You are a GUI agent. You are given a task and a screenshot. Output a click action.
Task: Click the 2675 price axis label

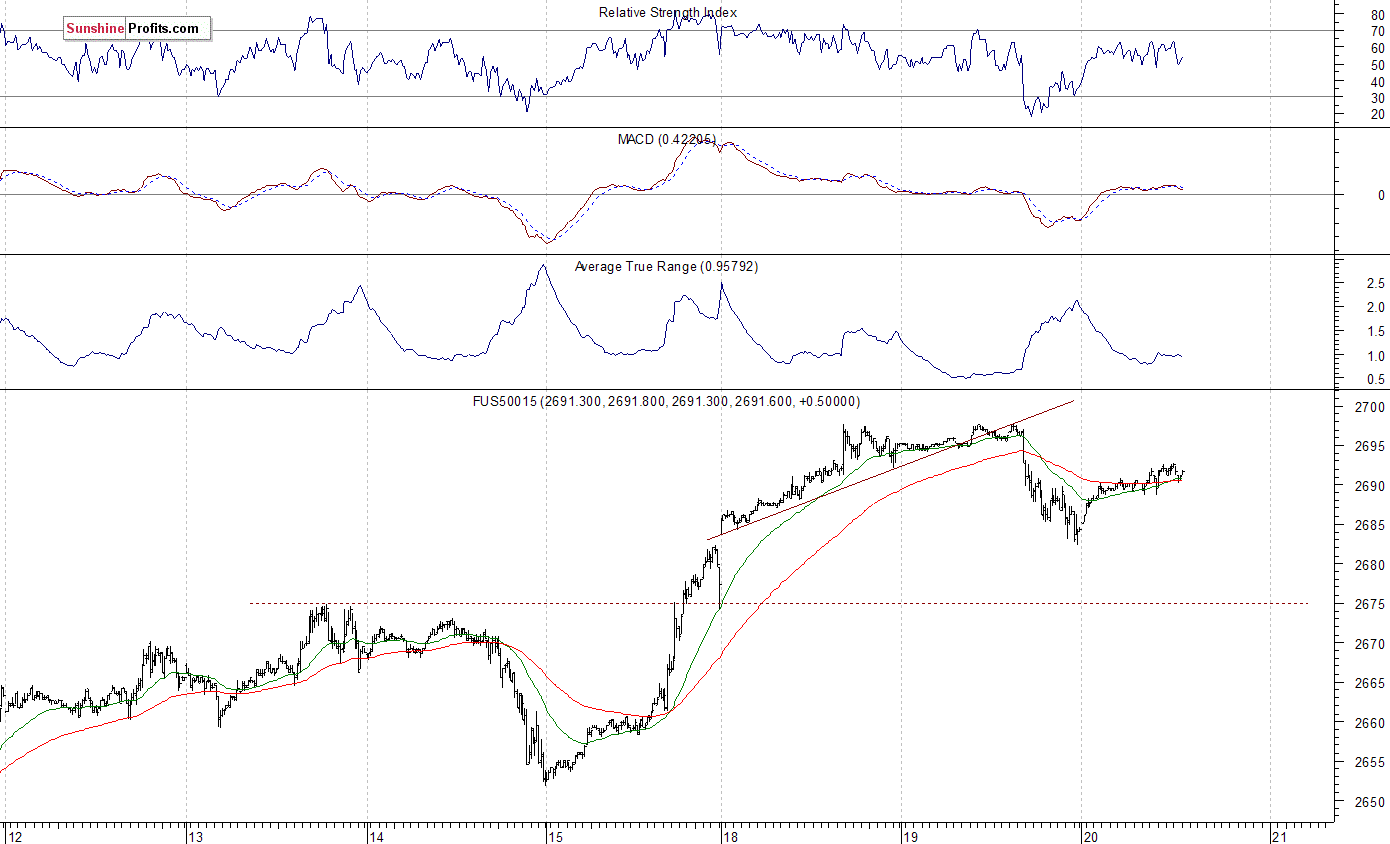coord(1371,605)
